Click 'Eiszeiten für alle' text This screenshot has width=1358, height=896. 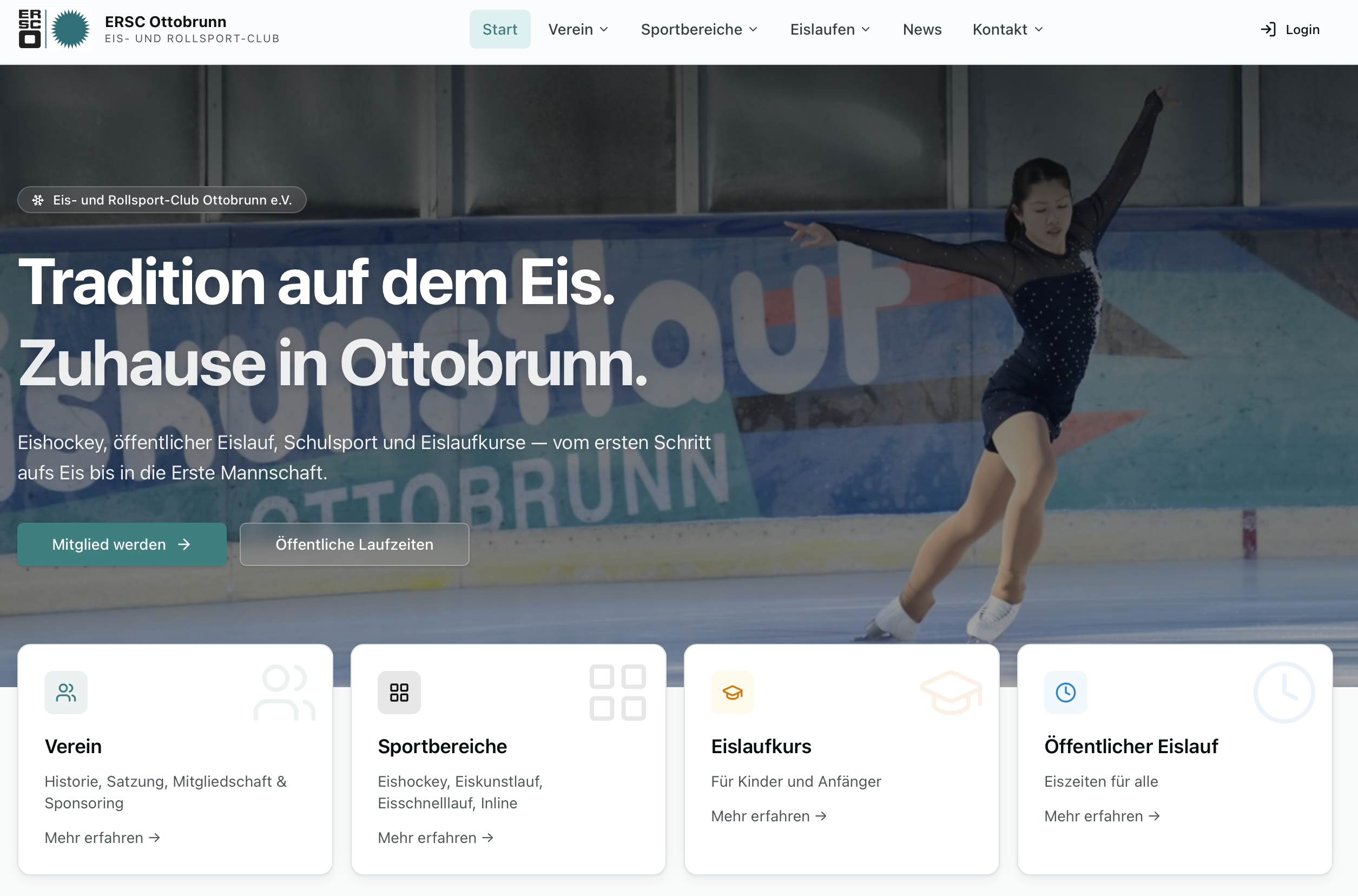(1101, 781)
